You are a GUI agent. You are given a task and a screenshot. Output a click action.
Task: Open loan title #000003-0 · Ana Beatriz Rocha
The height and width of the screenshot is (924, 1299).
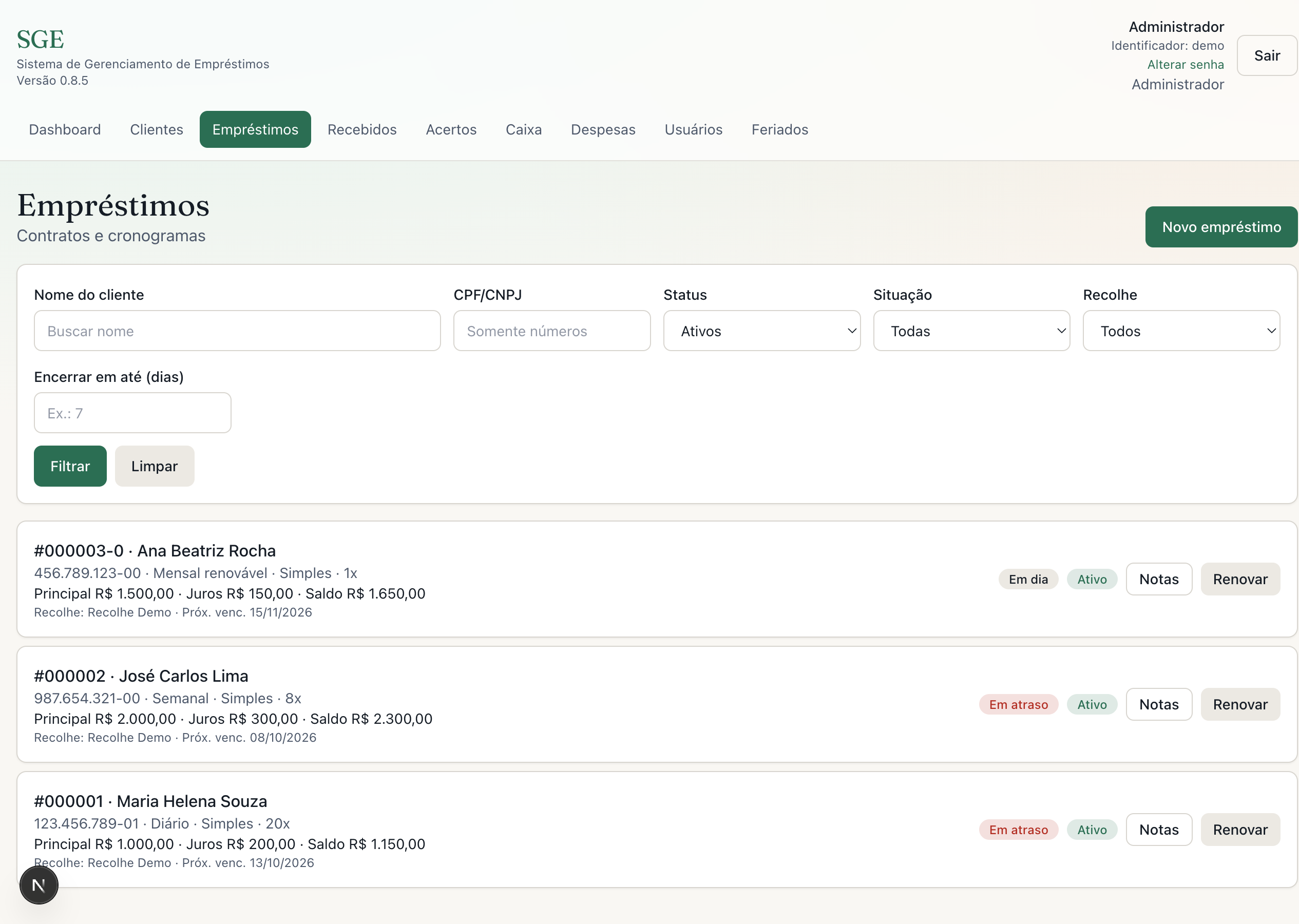point(155,551)
